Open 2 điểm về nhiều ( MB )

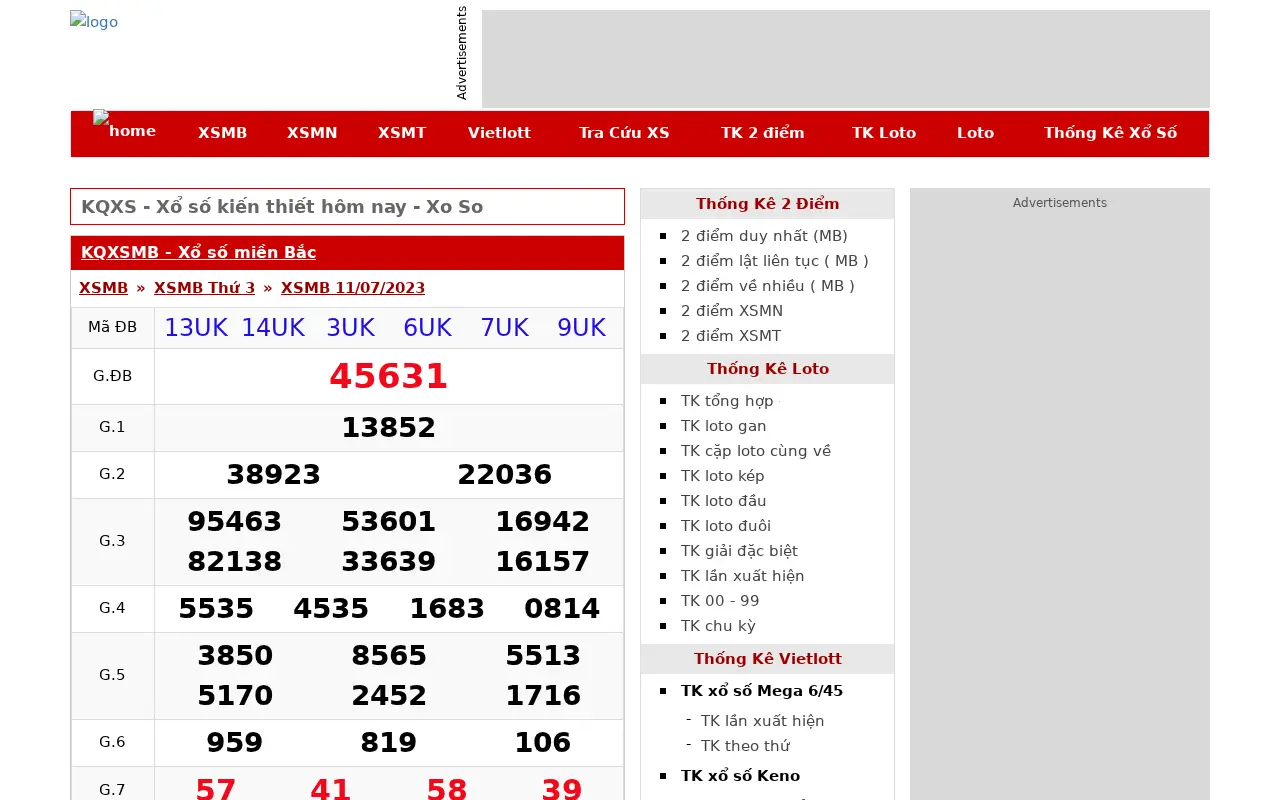click(768, 286)
